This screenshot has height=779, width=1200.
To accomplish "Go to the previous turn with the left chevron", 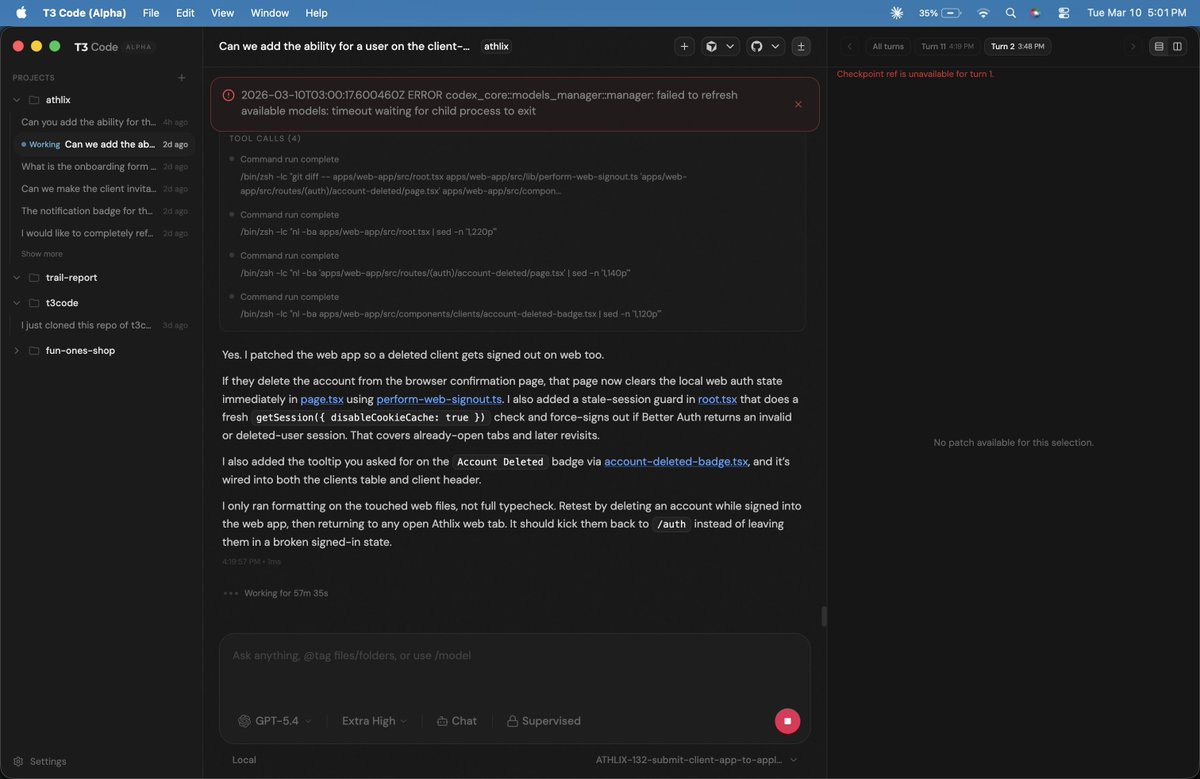I will coord(850,46).
